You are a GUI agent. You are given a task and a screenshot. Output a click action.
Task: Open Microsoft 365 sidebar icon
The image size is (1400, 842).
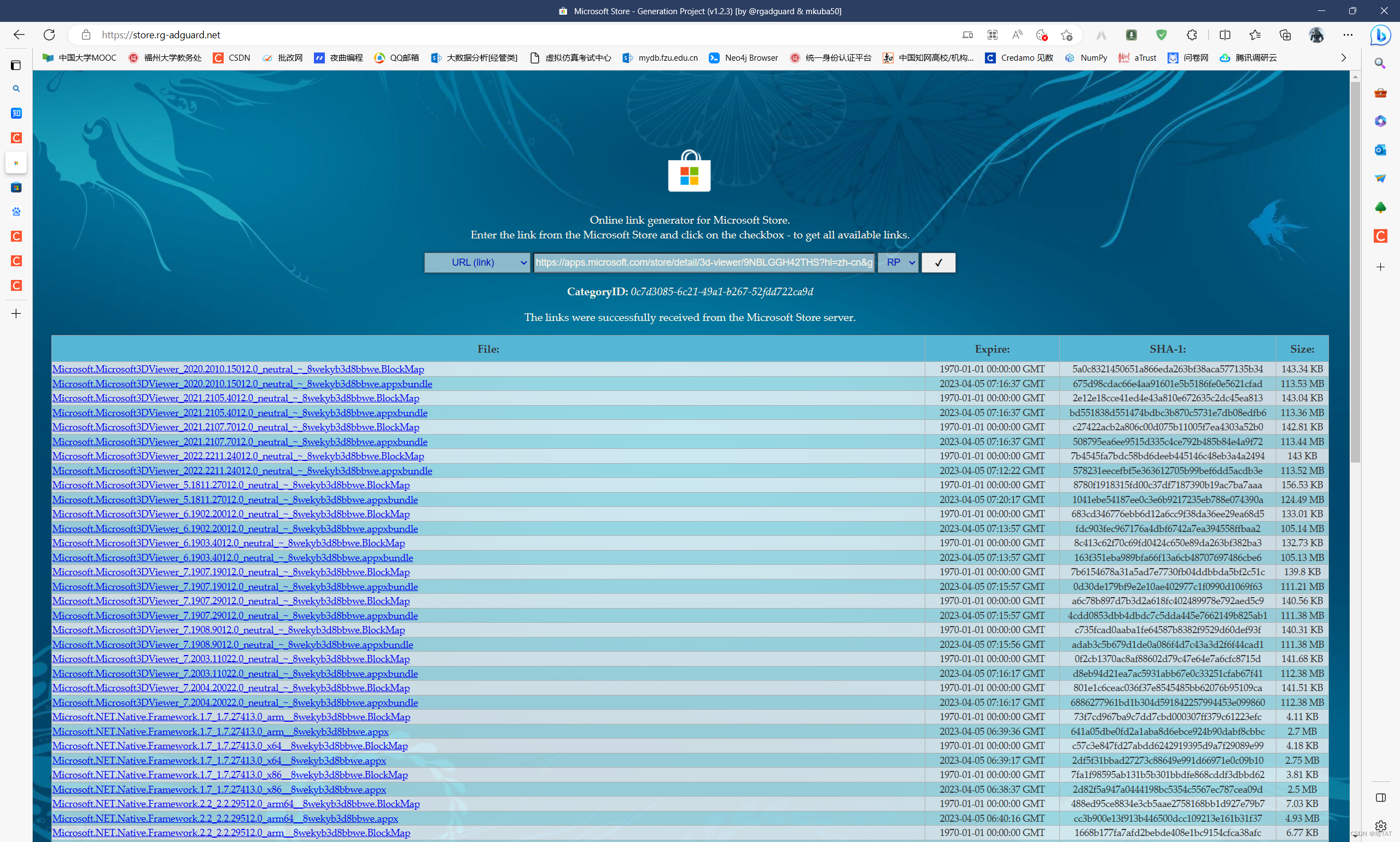point(1380,121)
